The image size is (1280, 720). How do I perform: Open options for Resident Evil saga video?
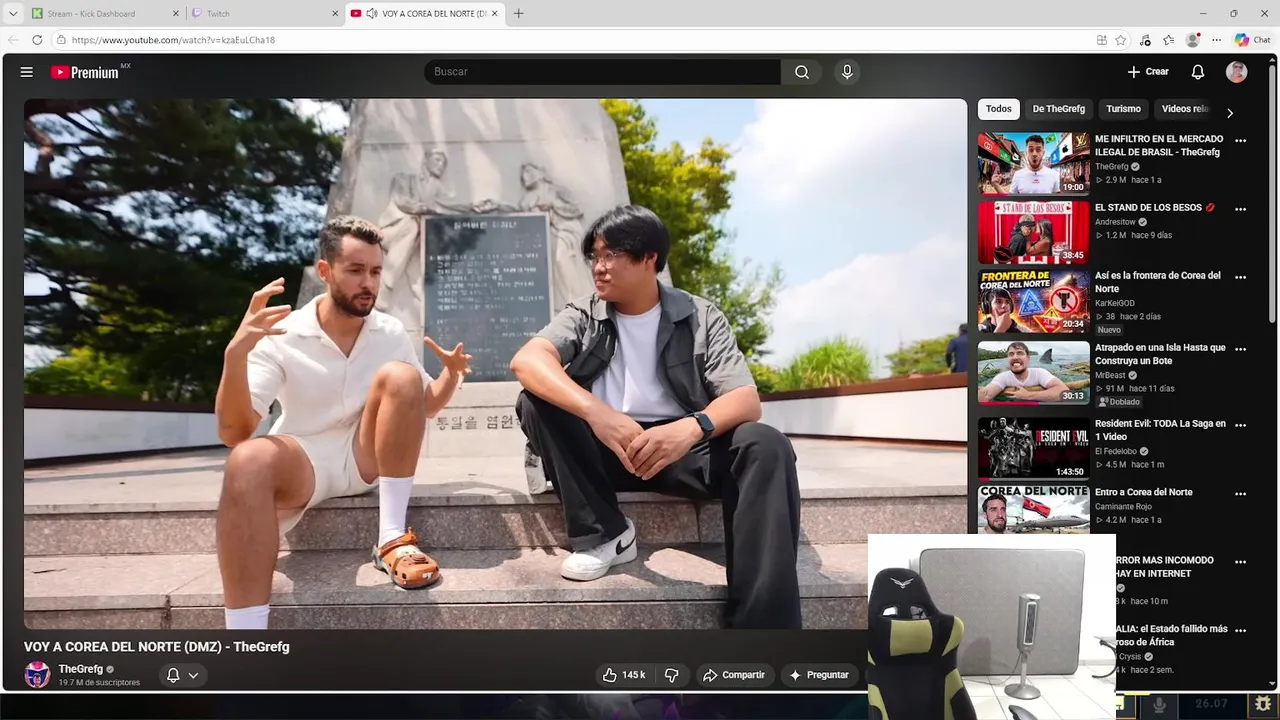[1240, 425]
